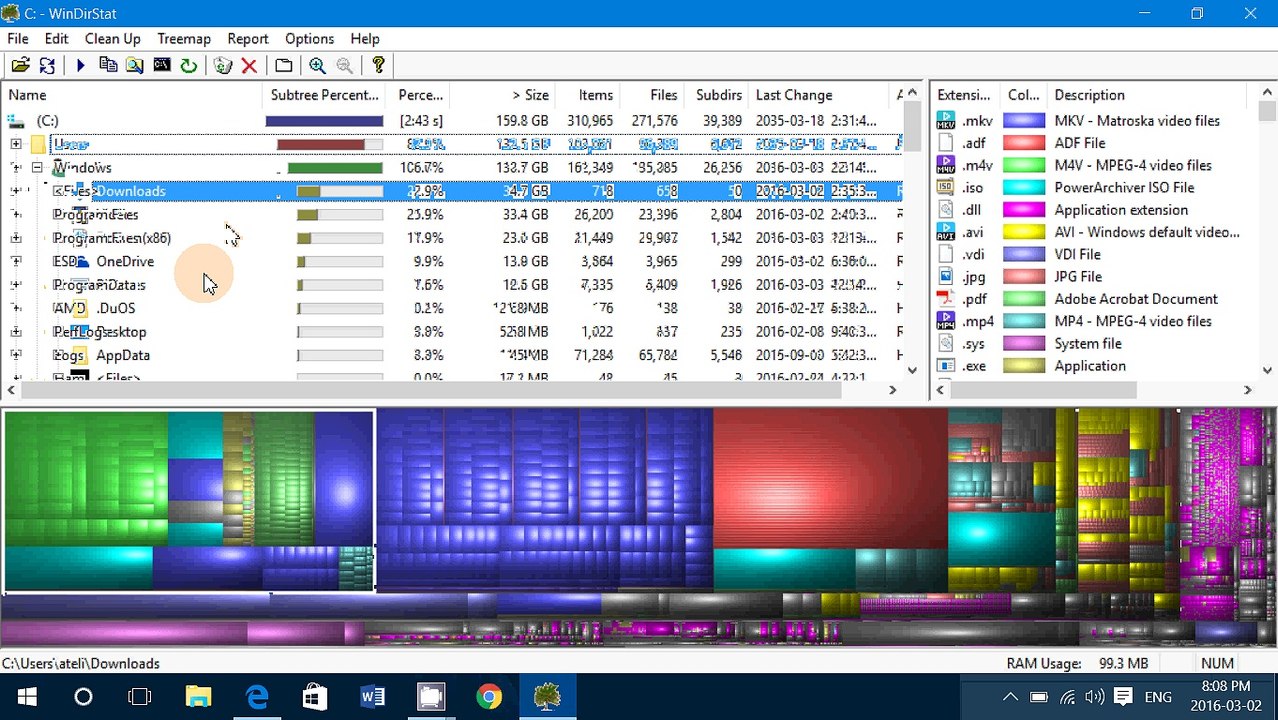Screen dimensions: 1278x720
Task: Open Word from the taskbar
Action: coord(372,697)
